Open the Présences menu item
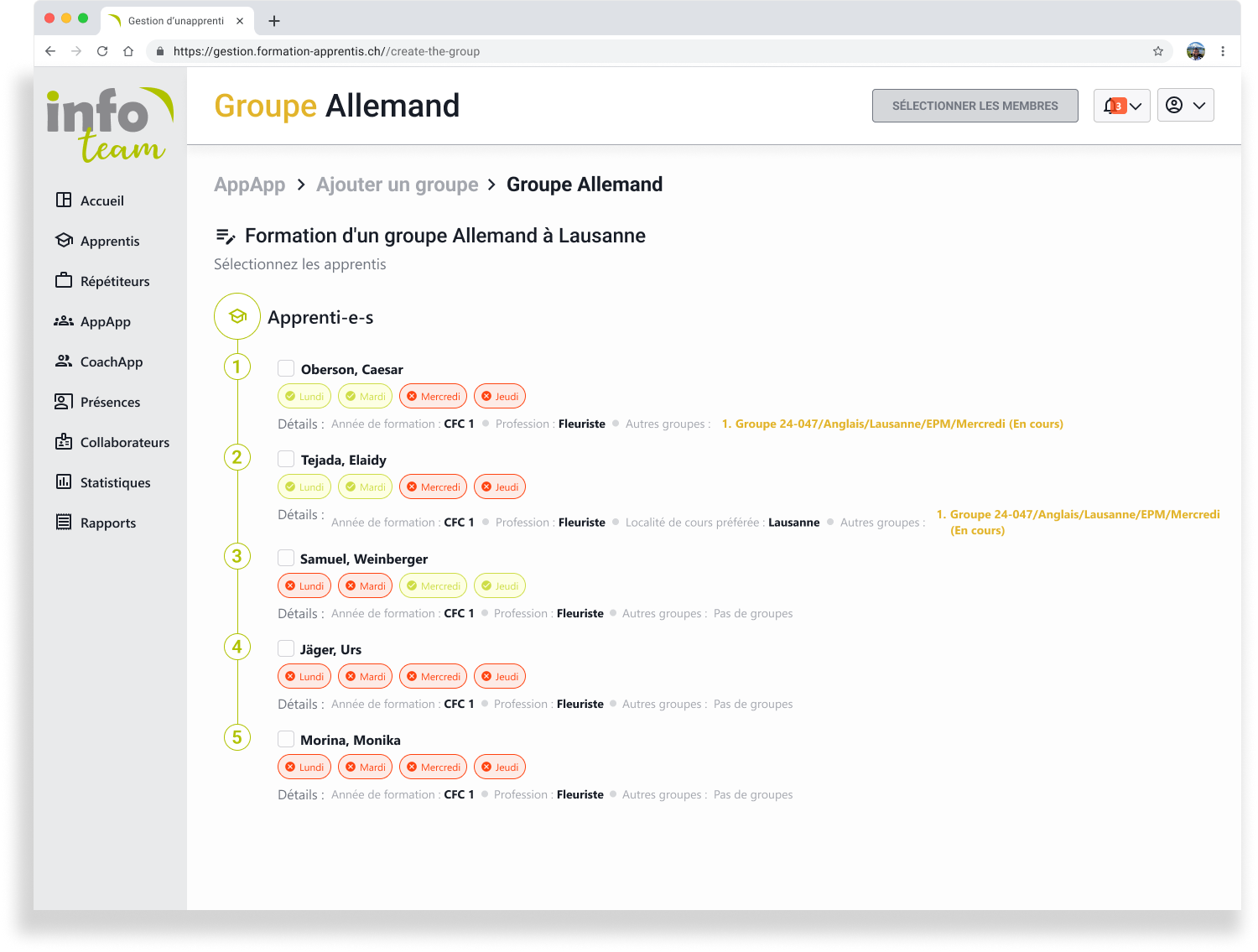 pyautogui.click(x=110, y=402)
